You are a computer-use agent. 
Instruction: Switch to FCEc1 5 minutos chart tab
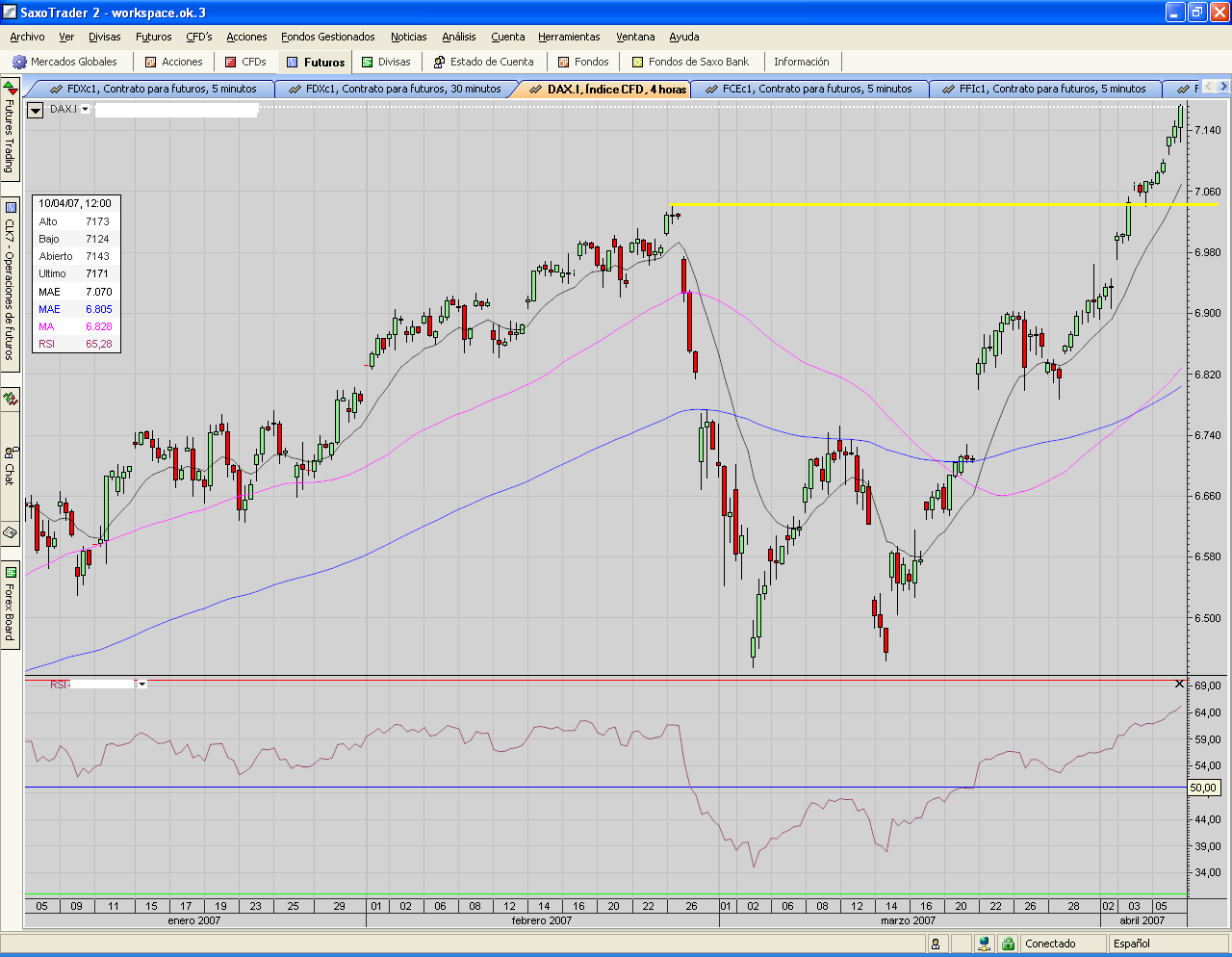808,89
